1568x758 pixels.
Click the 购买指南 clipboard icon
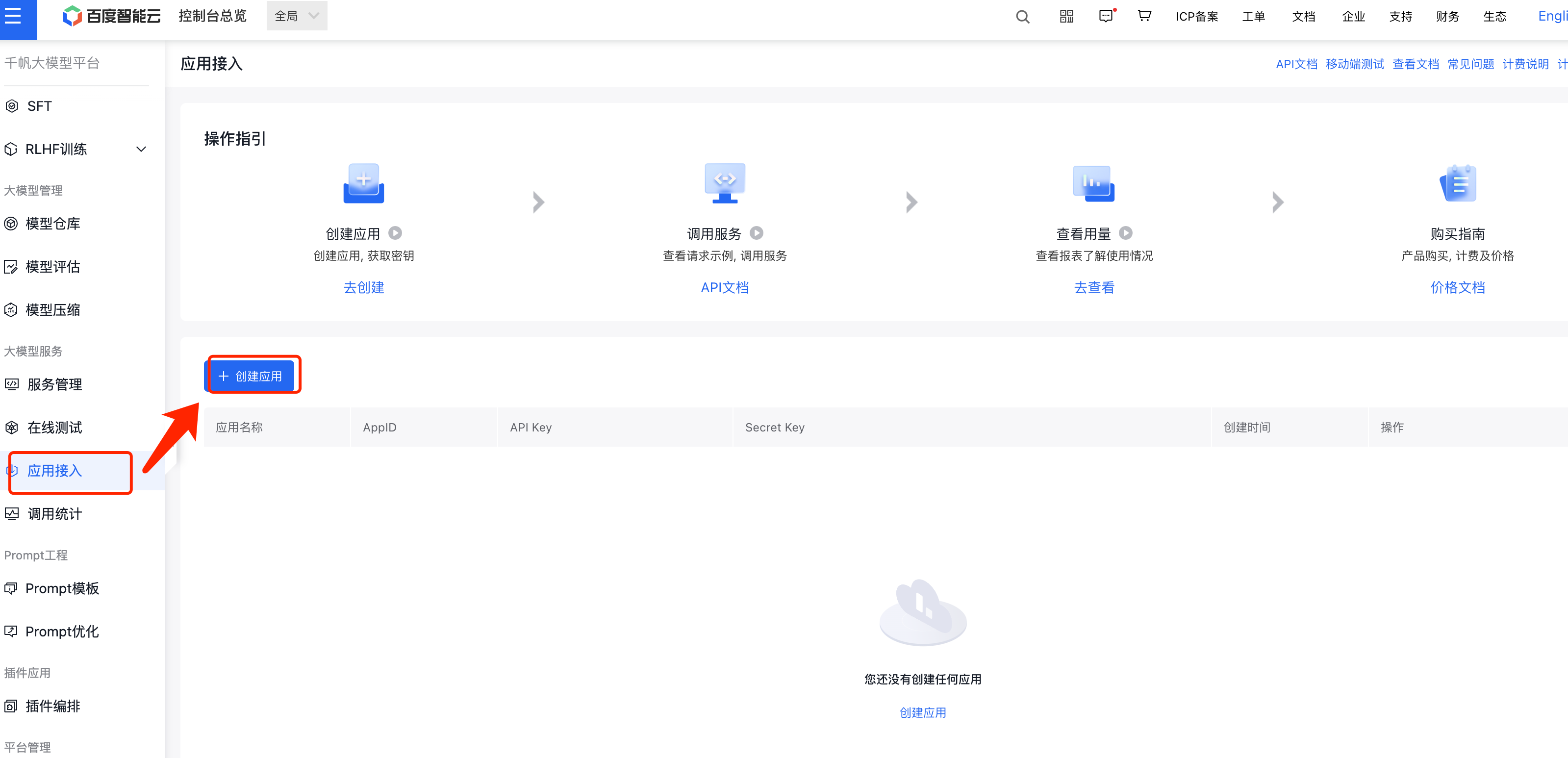point(1457,183)
